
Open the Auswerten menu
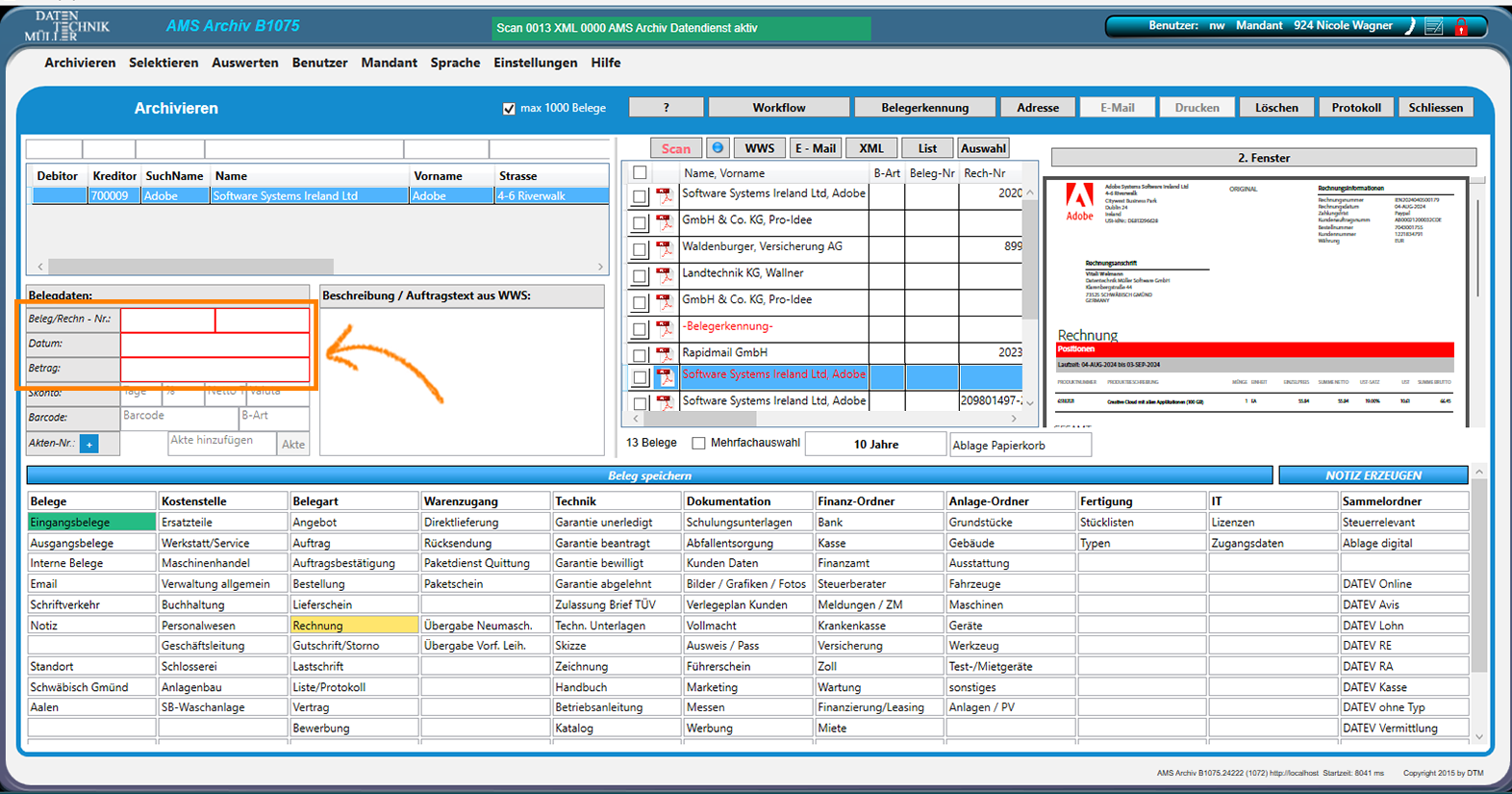tap(244, 63)
